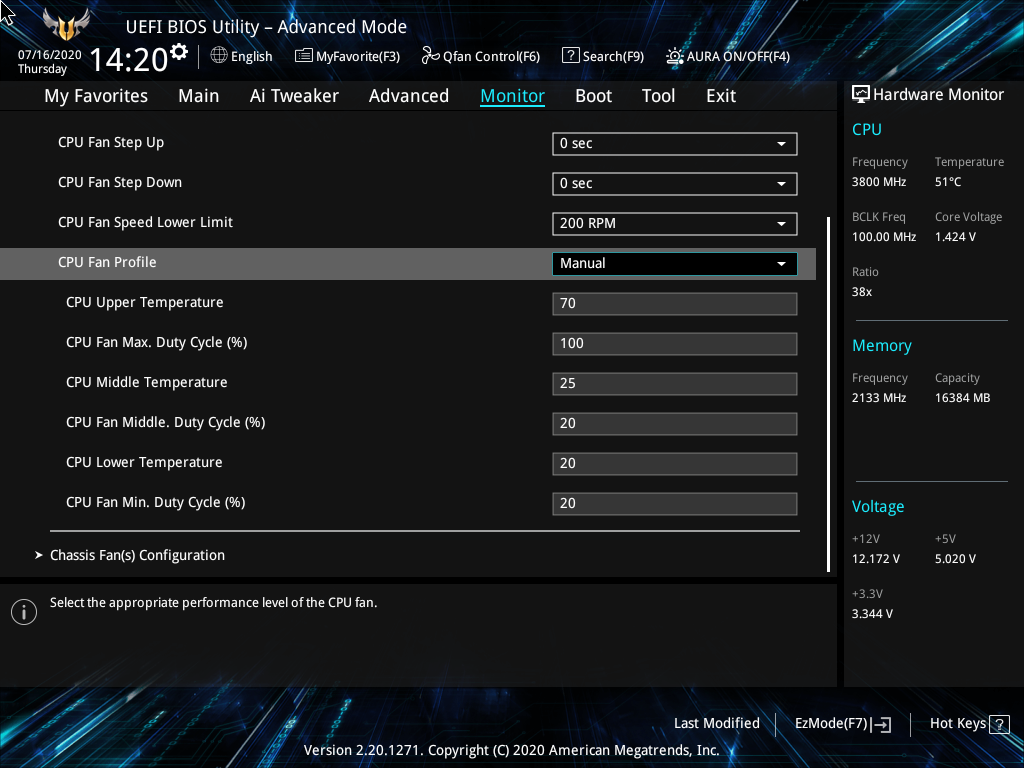Click the 3800 MHz CPU frequency value

point(878,182)
